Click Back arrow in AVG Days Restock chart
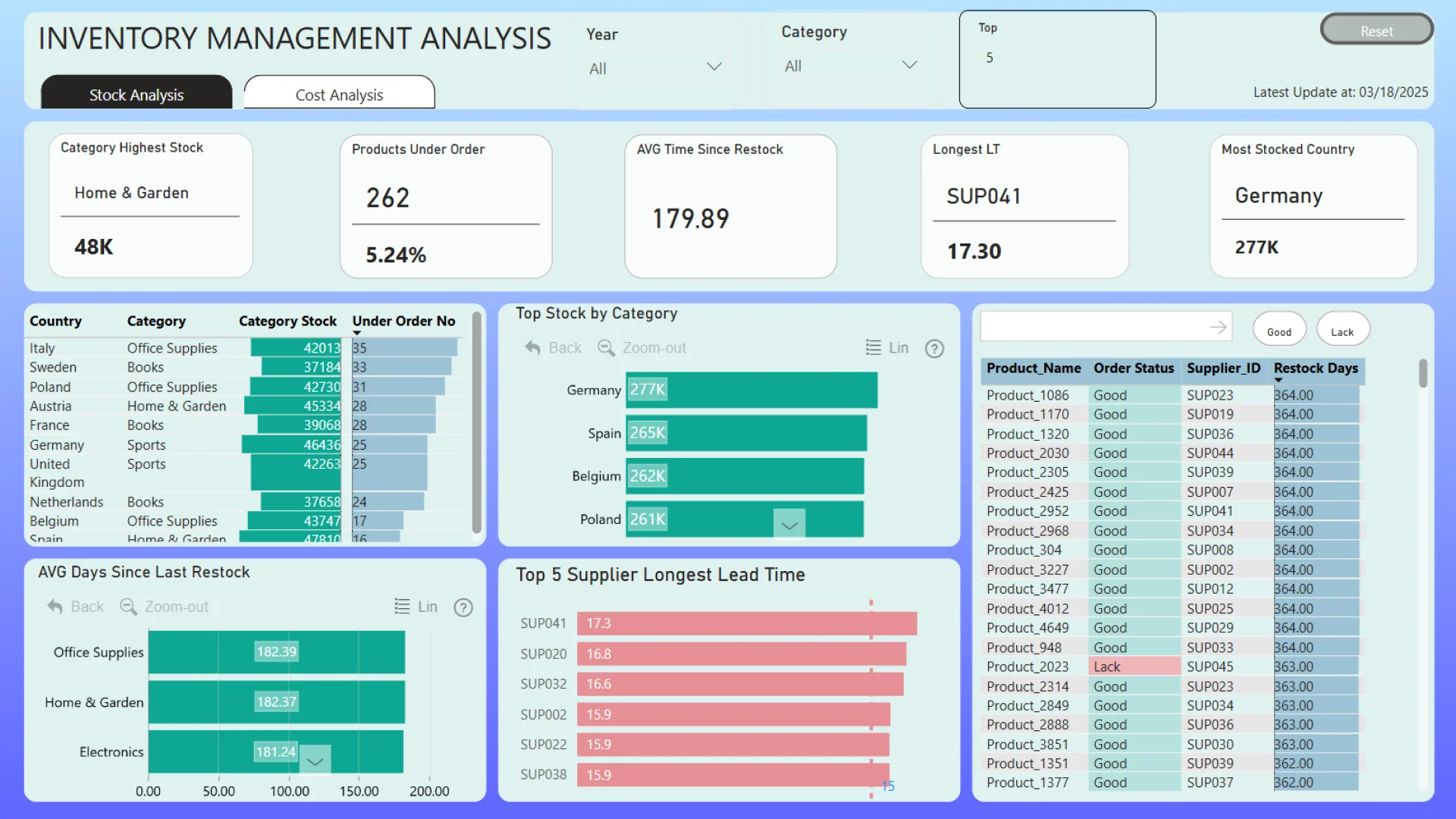This screenshot has width=1456, height=819. [x=55, y=607]
